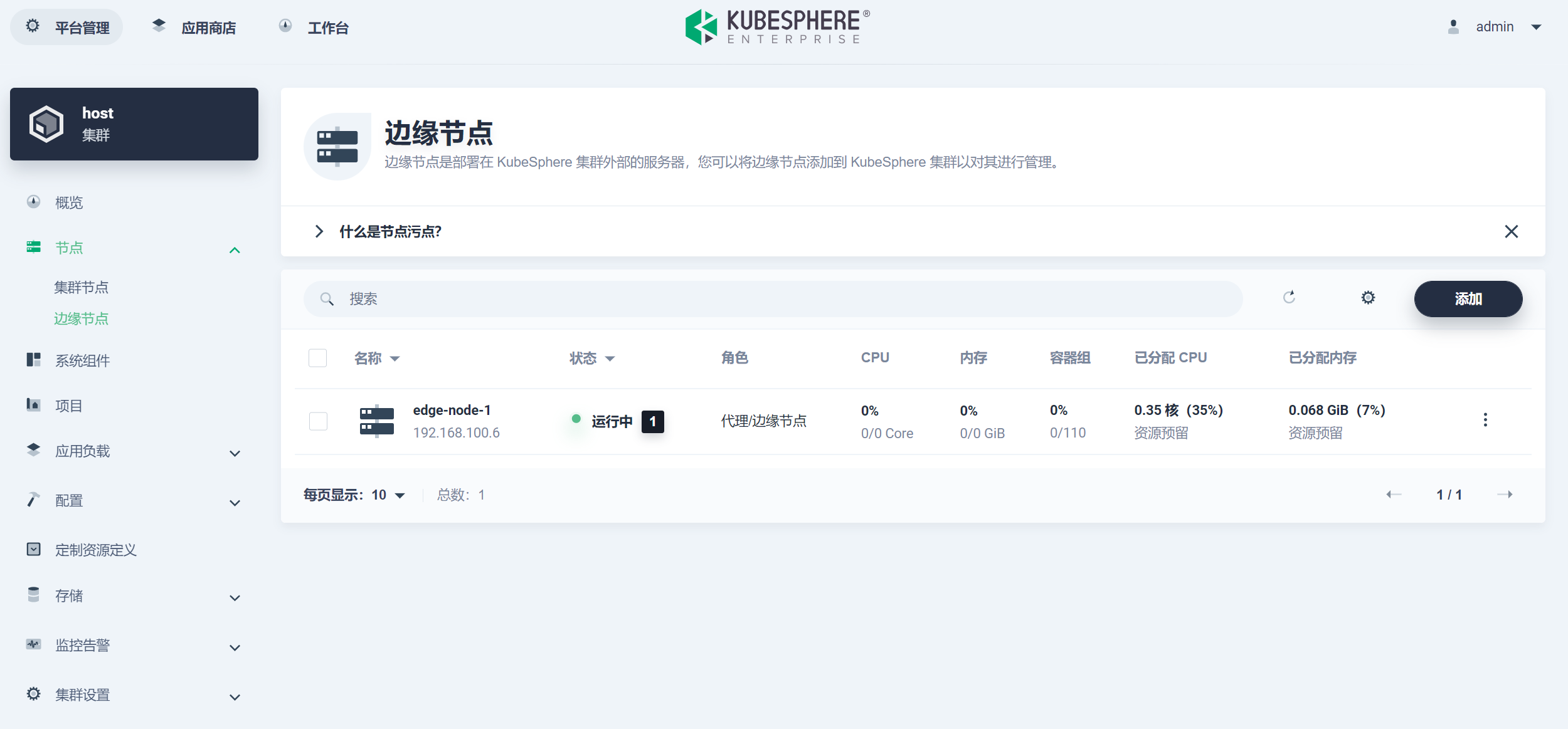The height and width of the screenshot is (729, 1568).
Task: Select all nodes header checkbox
Action: click(x=318, y=358)
